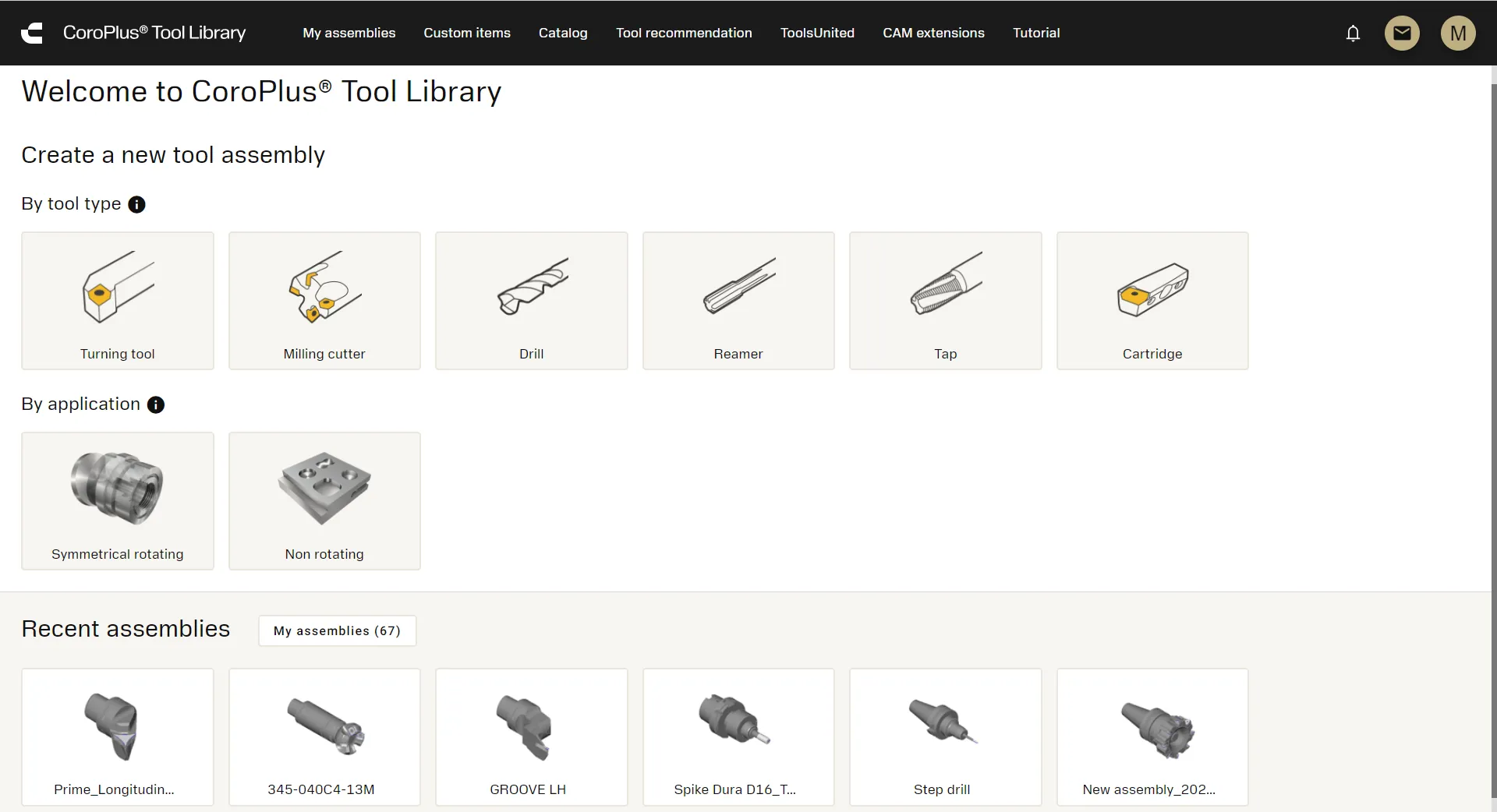Pick the Drill tool type
Screen dimensions: 1497x812
(x=531, y=301)
